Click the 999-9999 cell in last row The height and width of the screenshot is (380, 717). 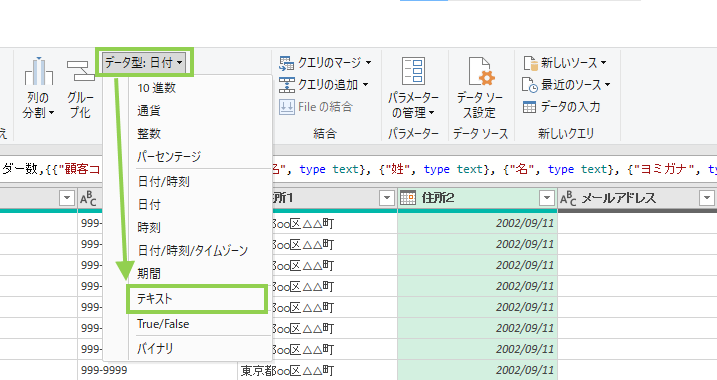[x=158, y=370]
